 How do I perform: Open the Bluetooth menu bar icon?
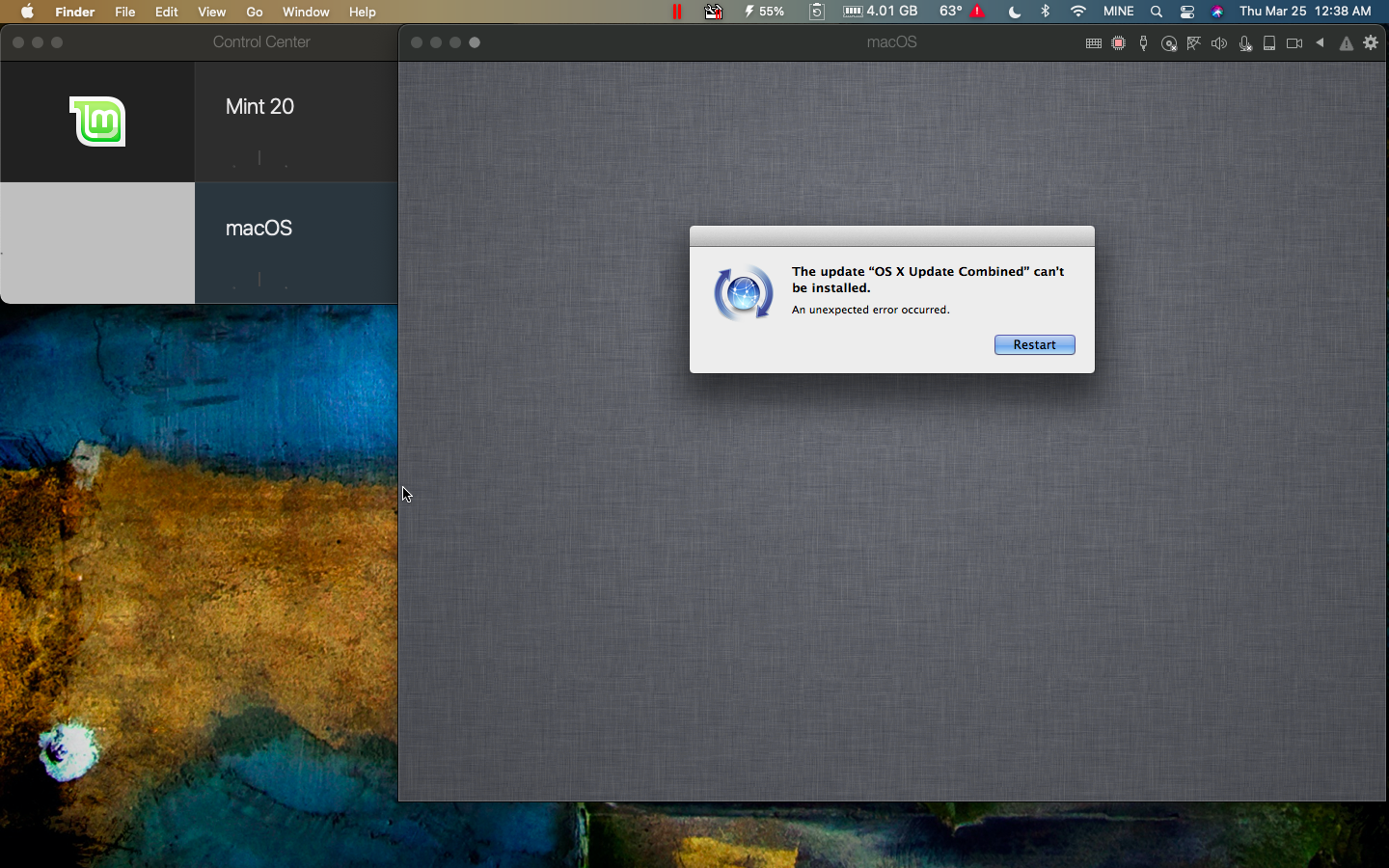[1046, 12]
